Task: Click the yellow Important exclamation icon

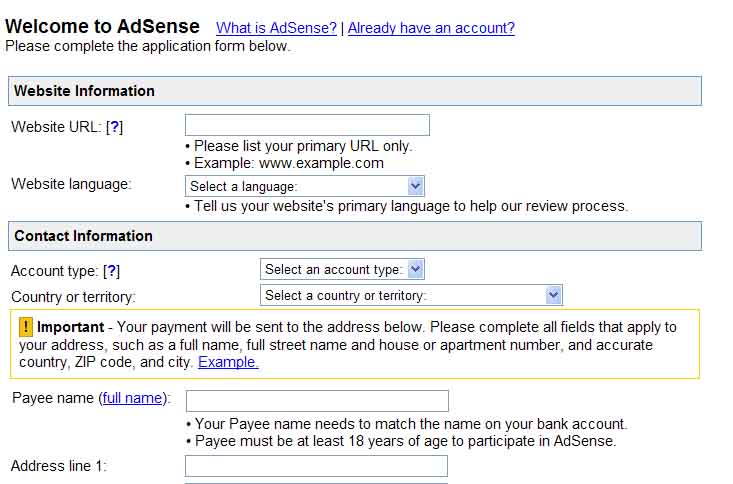Action: point(26,327)
